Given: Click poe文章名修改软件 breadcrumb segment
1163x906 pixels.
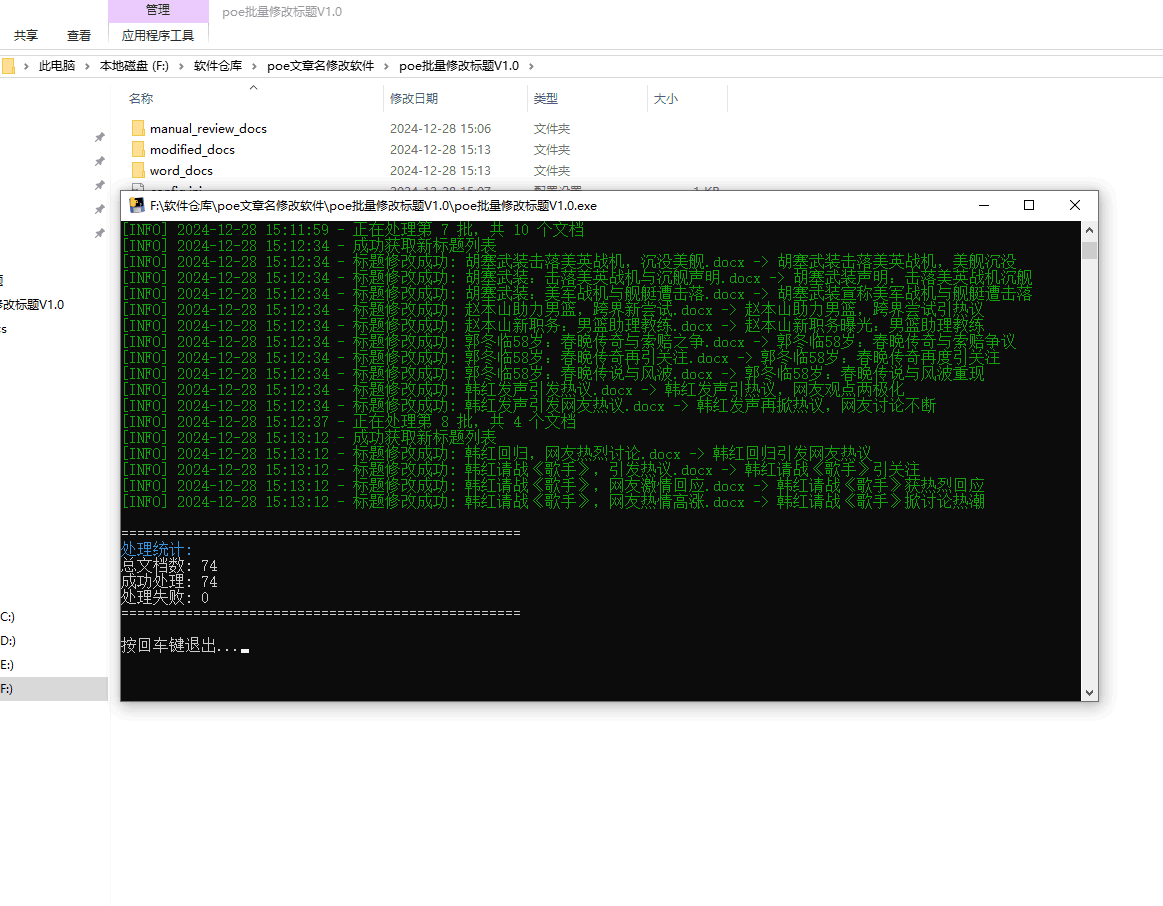Looking at the screenshot, I should tap(320, 66).
